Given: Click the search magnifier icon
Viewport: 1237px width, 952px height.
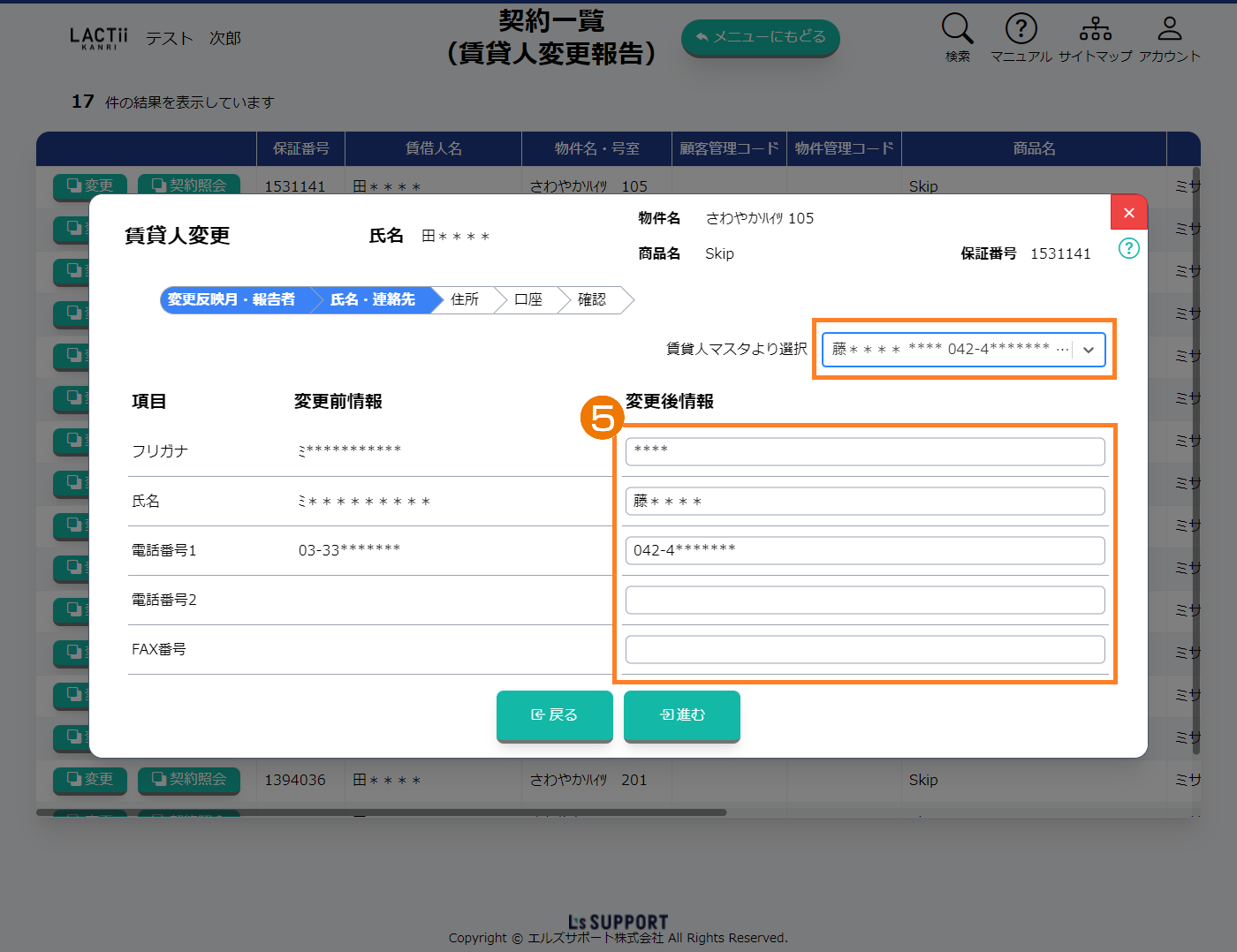Looking at the screenshot, I should point(957,29).
